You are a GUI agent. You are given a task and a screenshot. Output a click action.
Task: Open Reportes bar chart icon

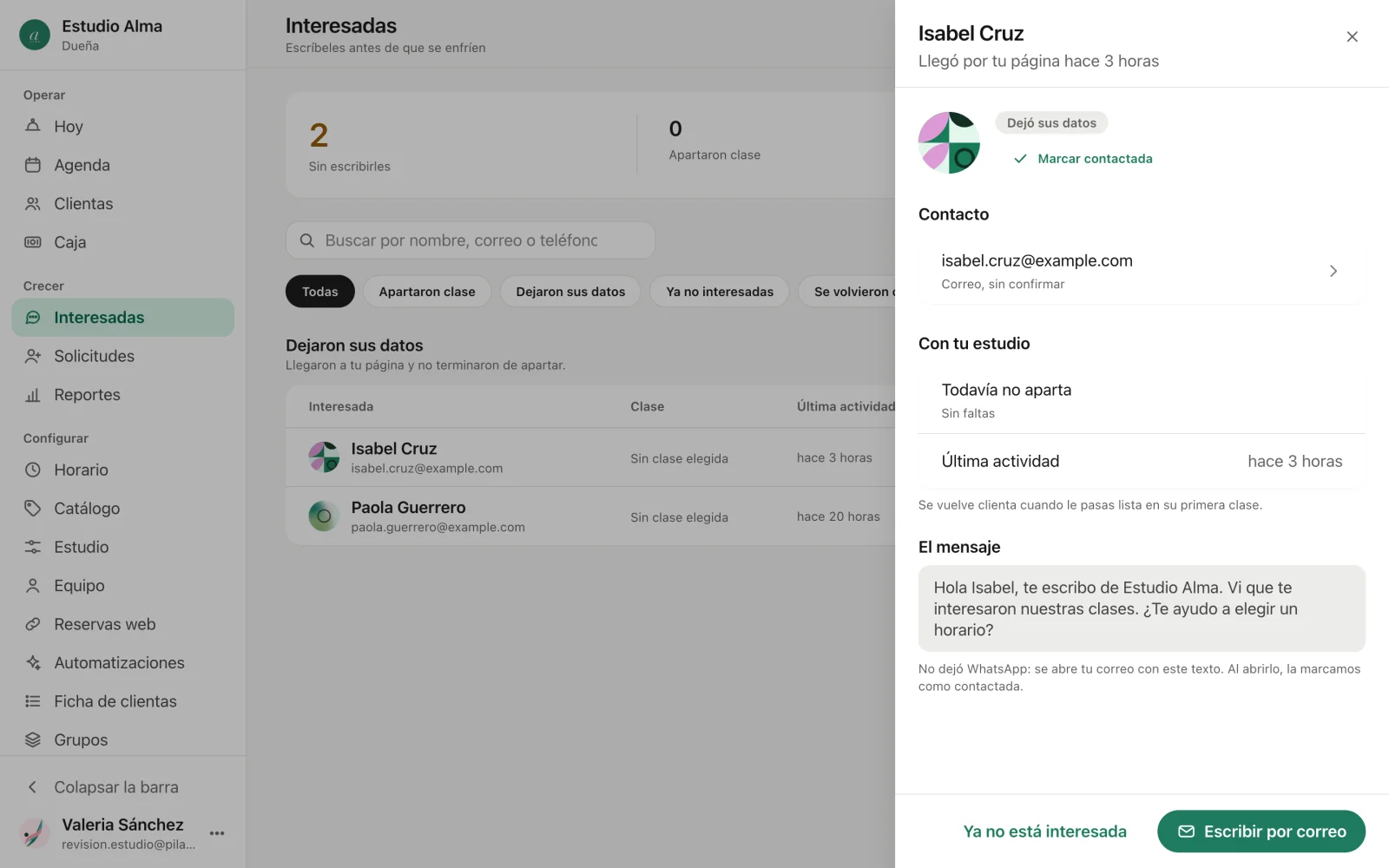pos(33,395)
